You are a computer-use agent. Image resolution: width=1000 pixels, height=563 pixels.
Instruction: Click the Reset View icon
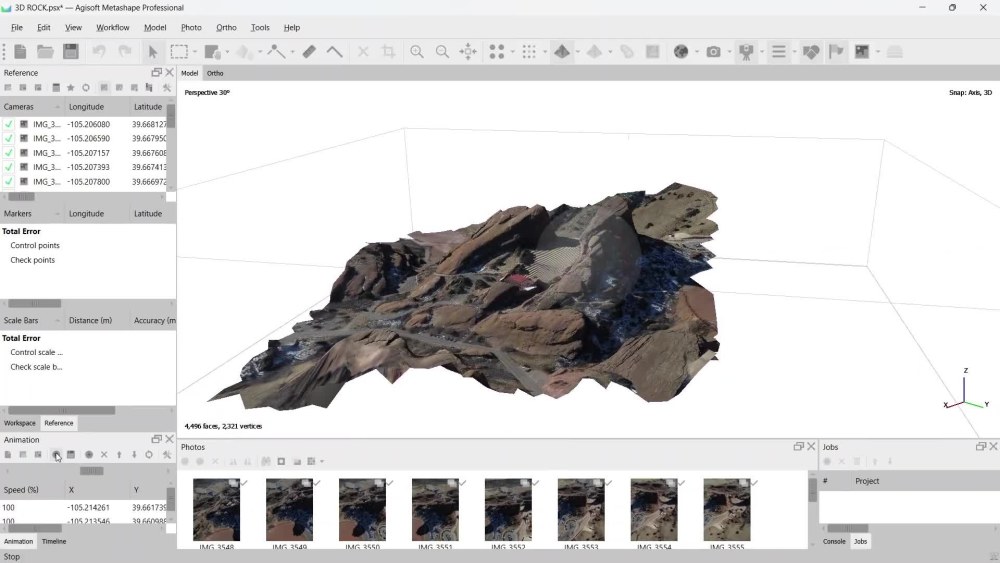[x=468, y=52]
